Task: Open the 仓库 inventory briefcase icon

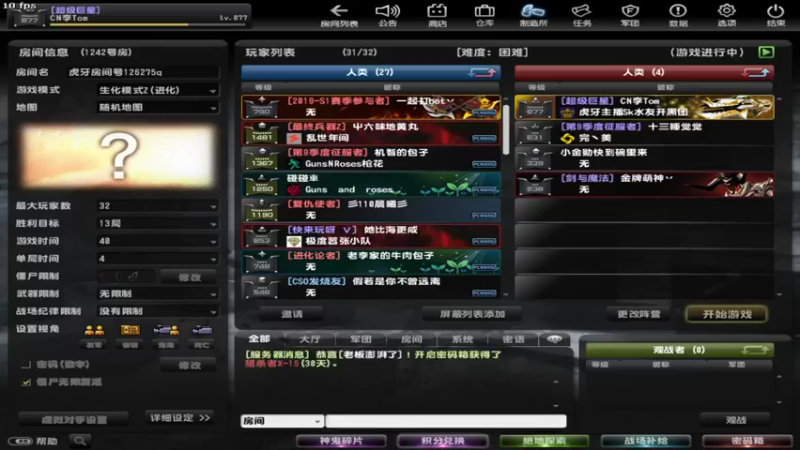Action: pos(484,15)
